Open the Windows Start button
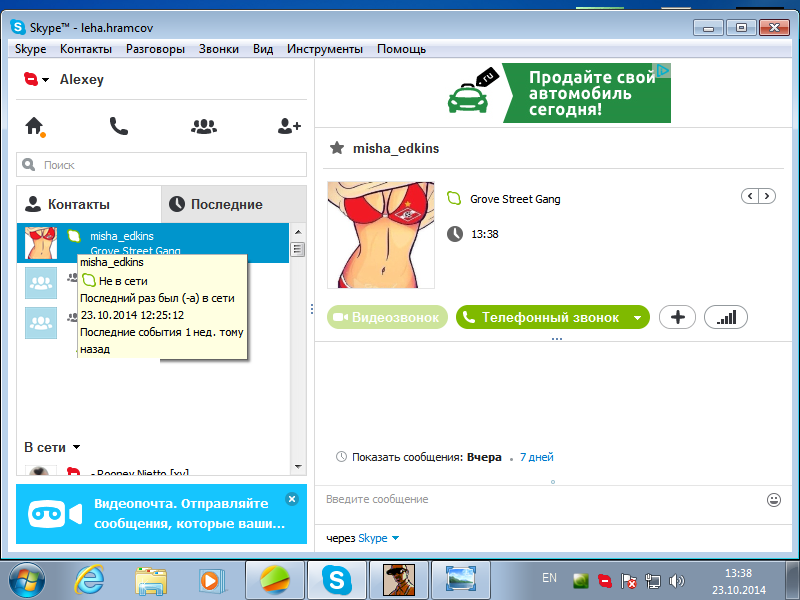 point(27,581)
